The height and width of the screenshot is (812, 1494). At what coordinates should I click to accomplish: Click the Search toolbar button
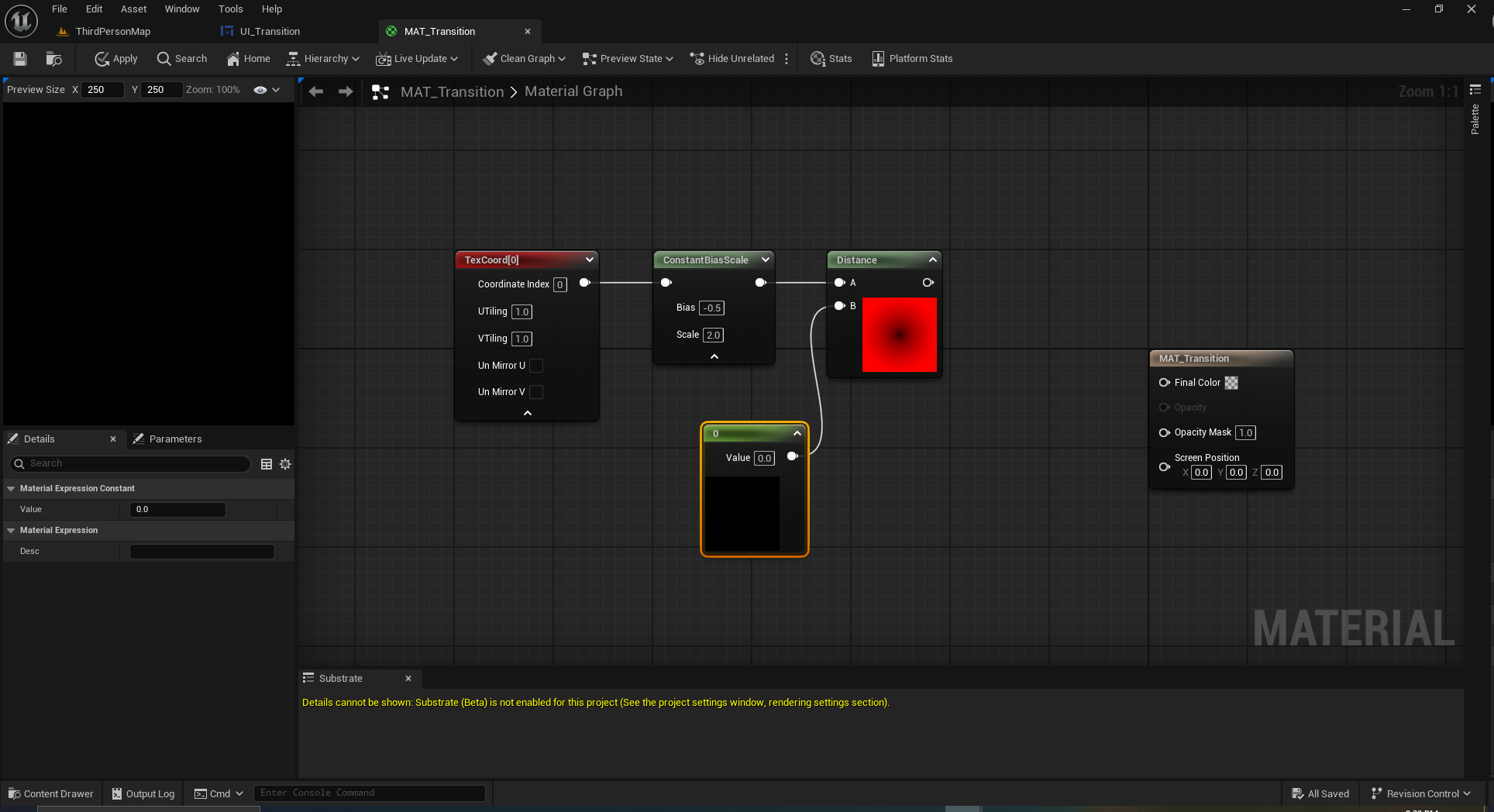coord(182,59)
